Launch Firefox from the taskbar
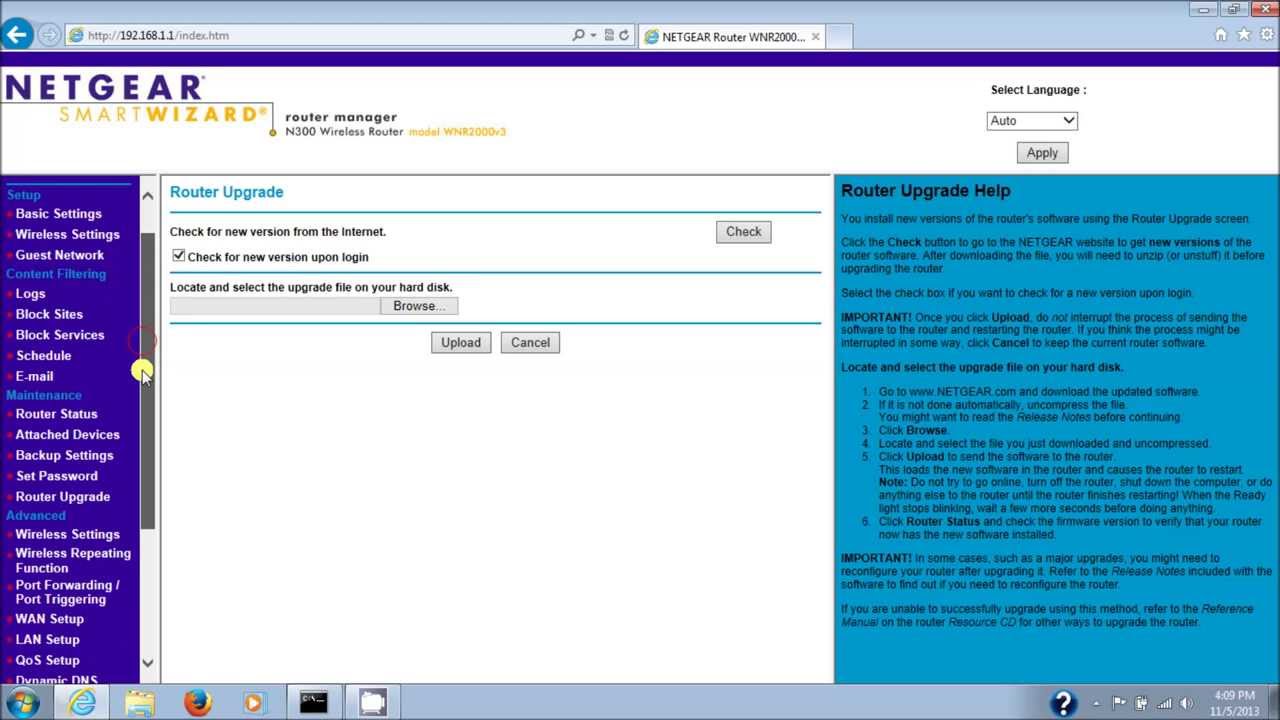 coord(197,702)
